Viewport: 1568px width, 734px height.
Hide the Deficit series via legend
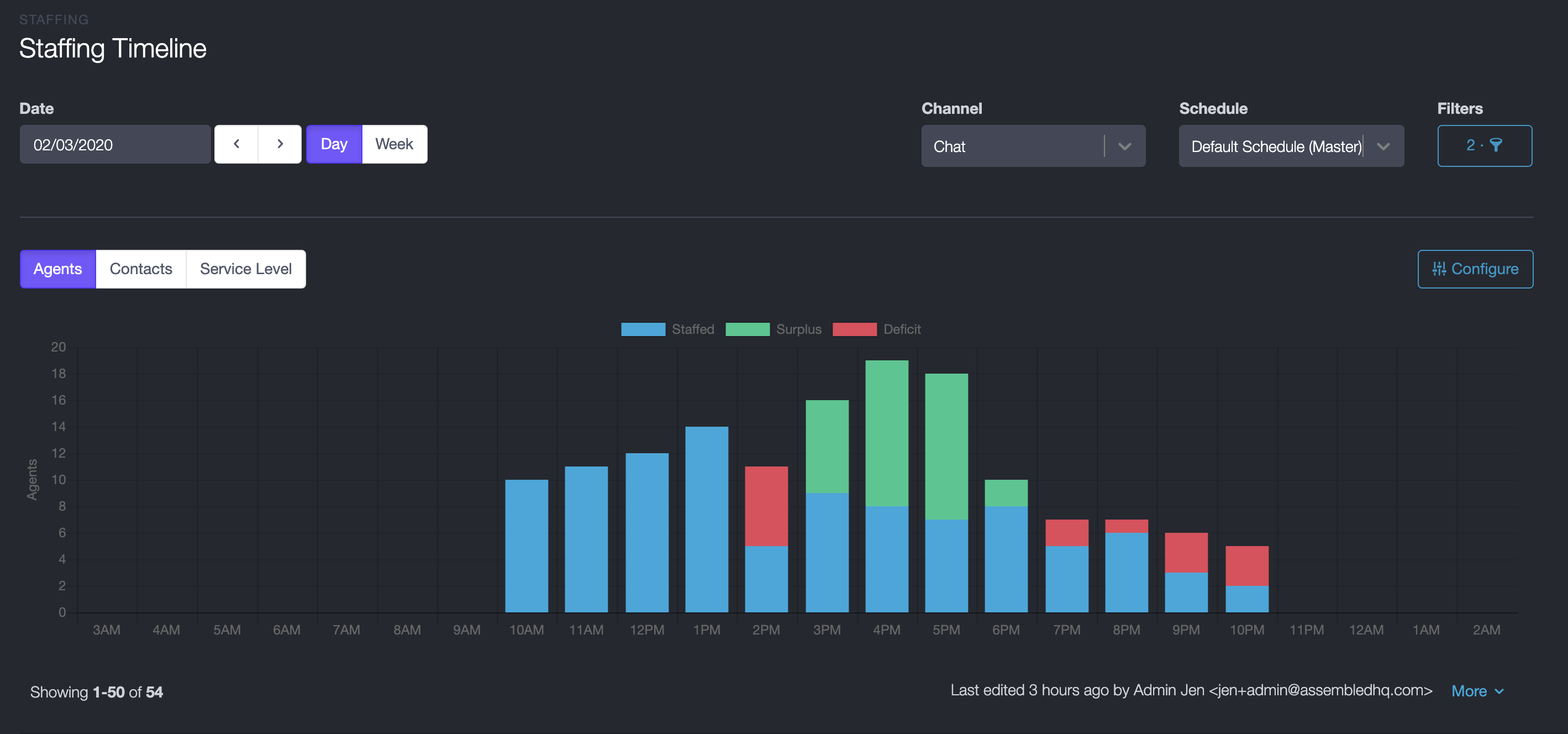click(x=876, y=329)
